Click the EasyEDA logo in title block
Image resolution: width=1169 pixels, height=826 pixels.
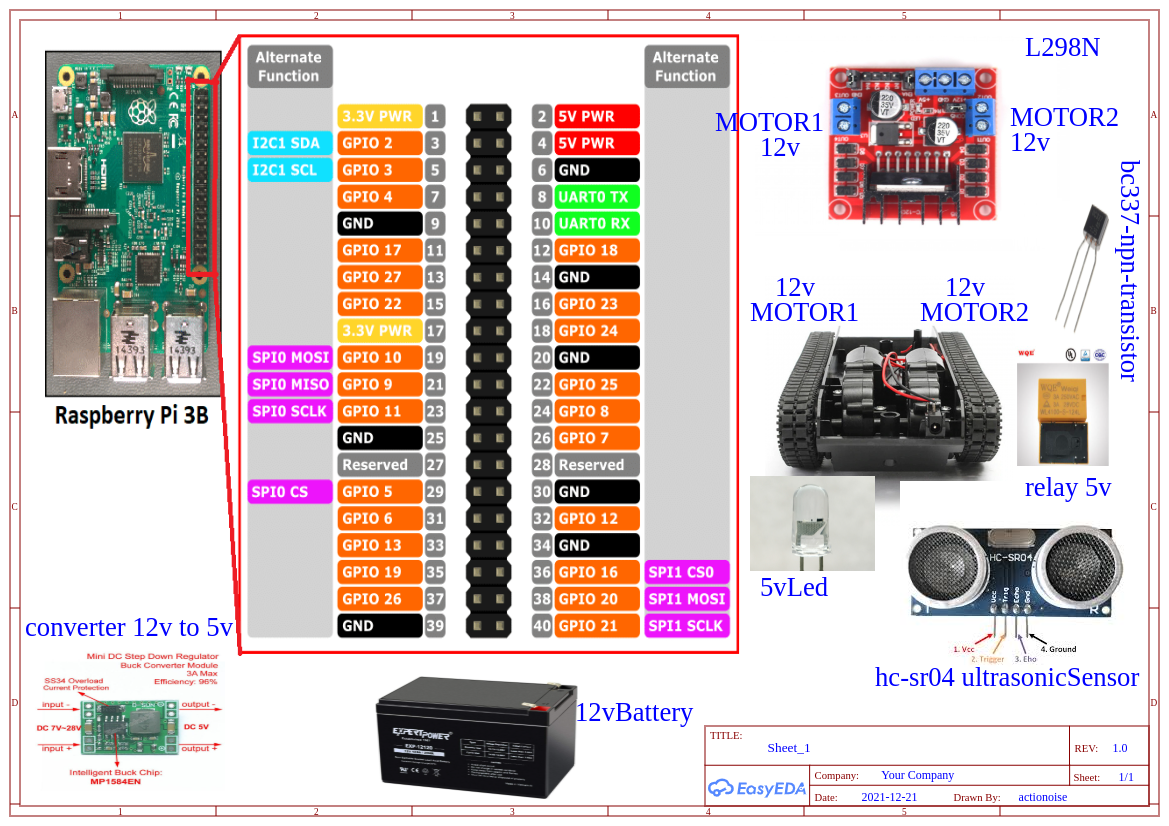coord(757,788)
